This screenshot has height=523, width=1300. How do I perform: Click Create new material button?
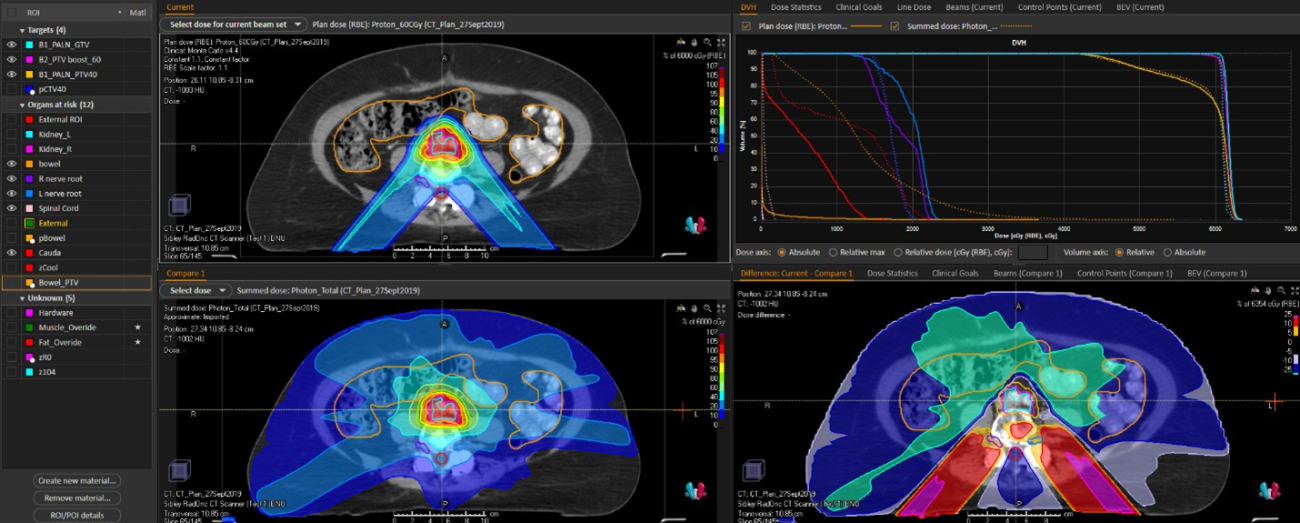tap(77, 481)
